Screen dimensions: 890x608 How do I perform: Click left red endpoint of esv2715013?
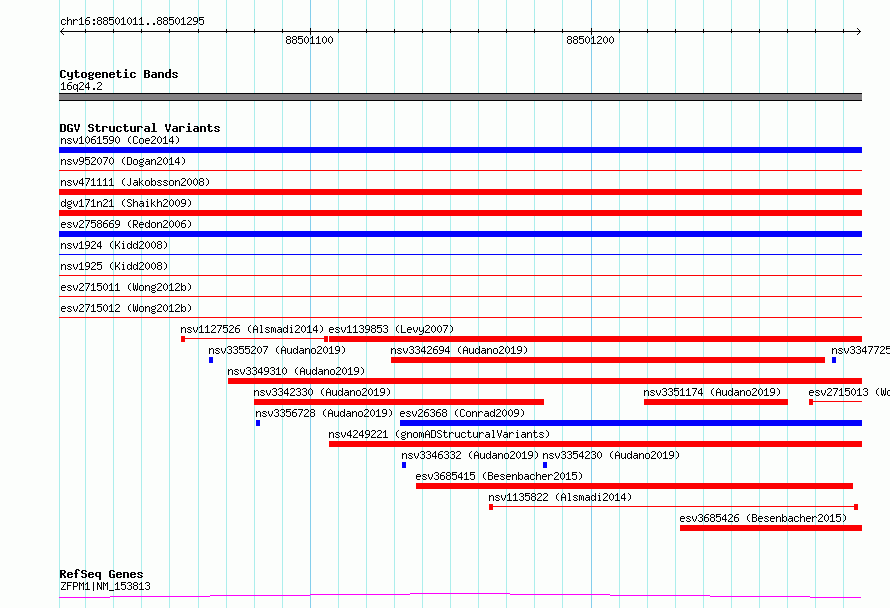pos(811,402)
